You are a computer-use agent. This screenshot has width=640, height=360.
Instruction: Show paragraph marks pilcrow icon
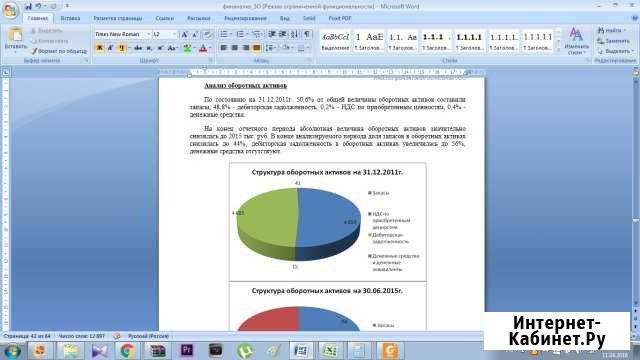click(x=307, y=34)
